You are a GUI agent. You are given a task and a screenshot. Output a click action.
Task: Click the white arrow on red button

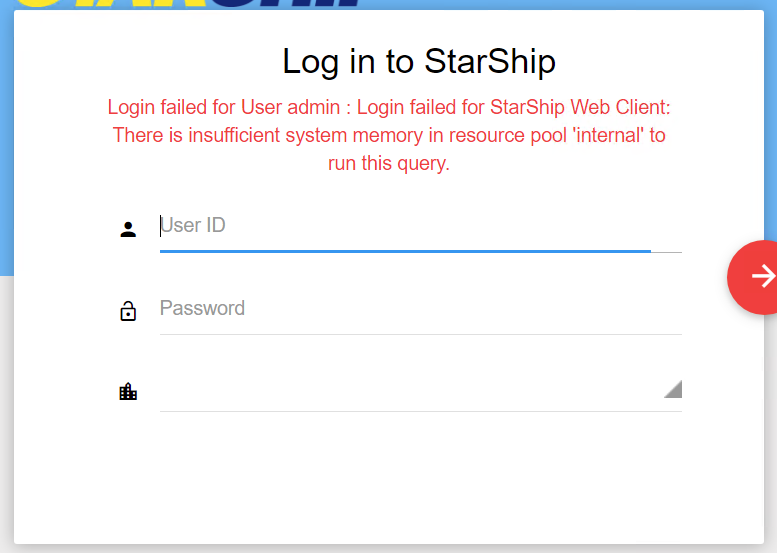pyautogui.click(x=764, y=276)
